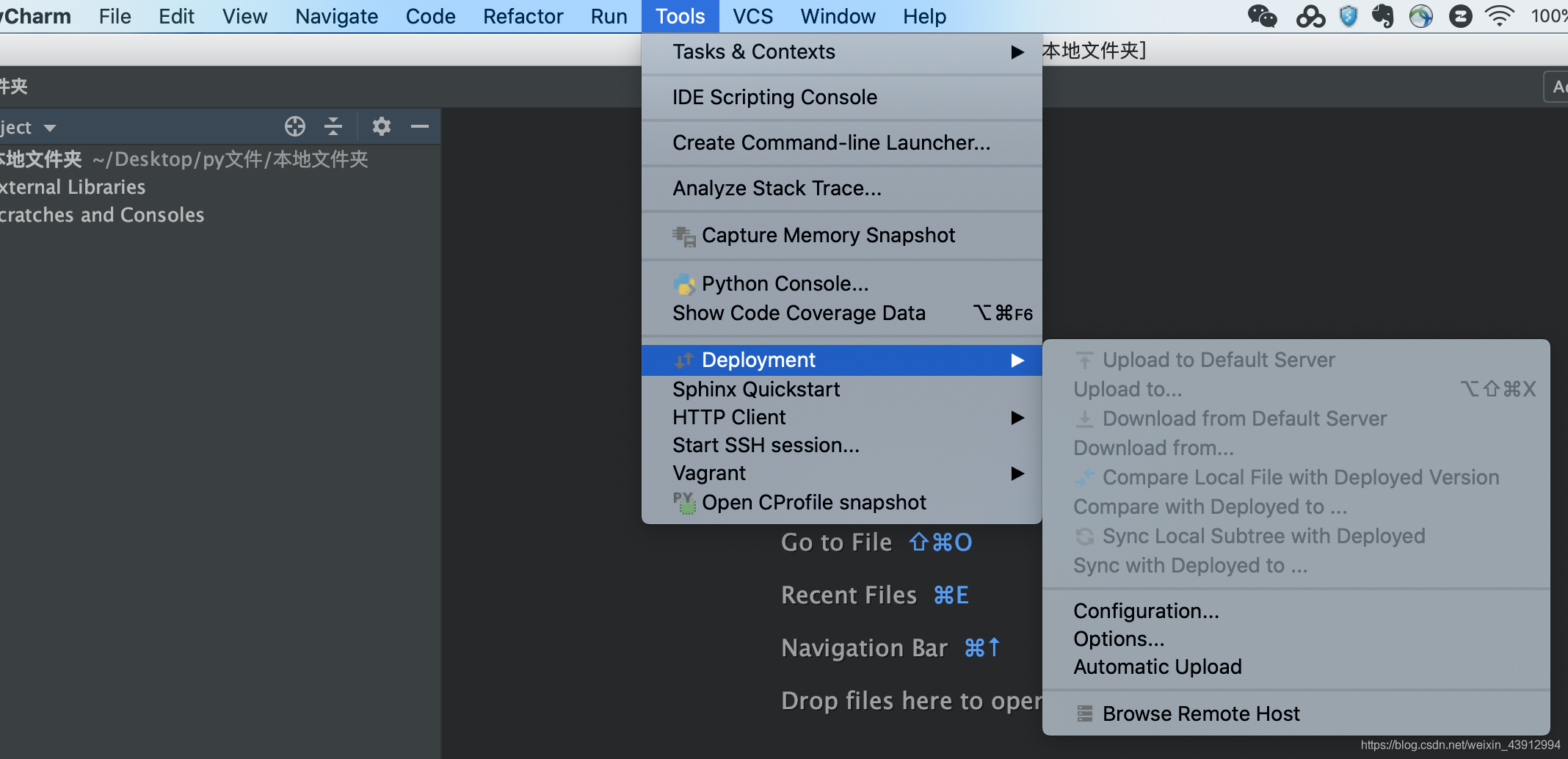This screenshot has height=759, width=1568.
Task: Open the Refactor menu
Action: click(x=523, y=16)
